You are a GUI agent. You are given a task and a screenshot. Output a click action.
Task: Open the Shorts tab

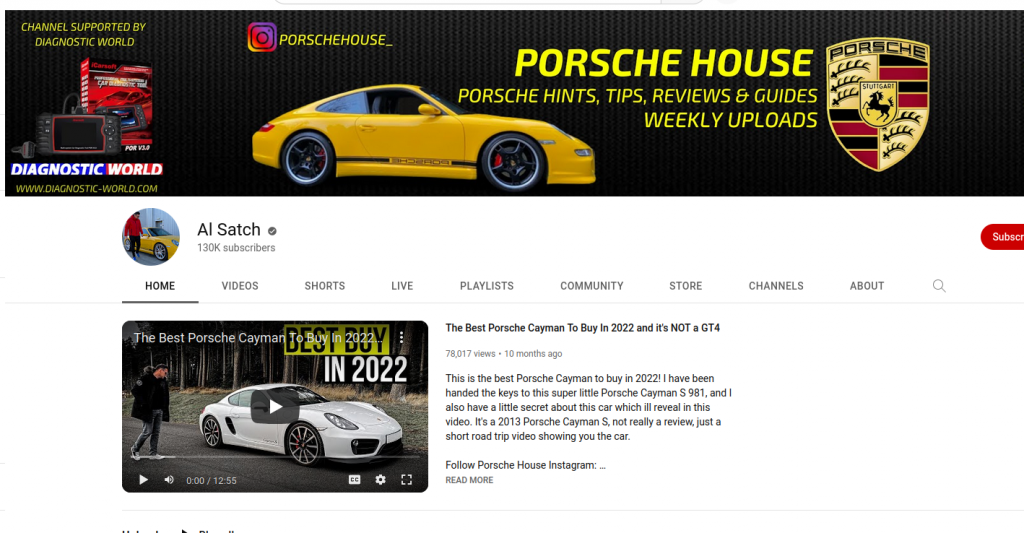325,286
